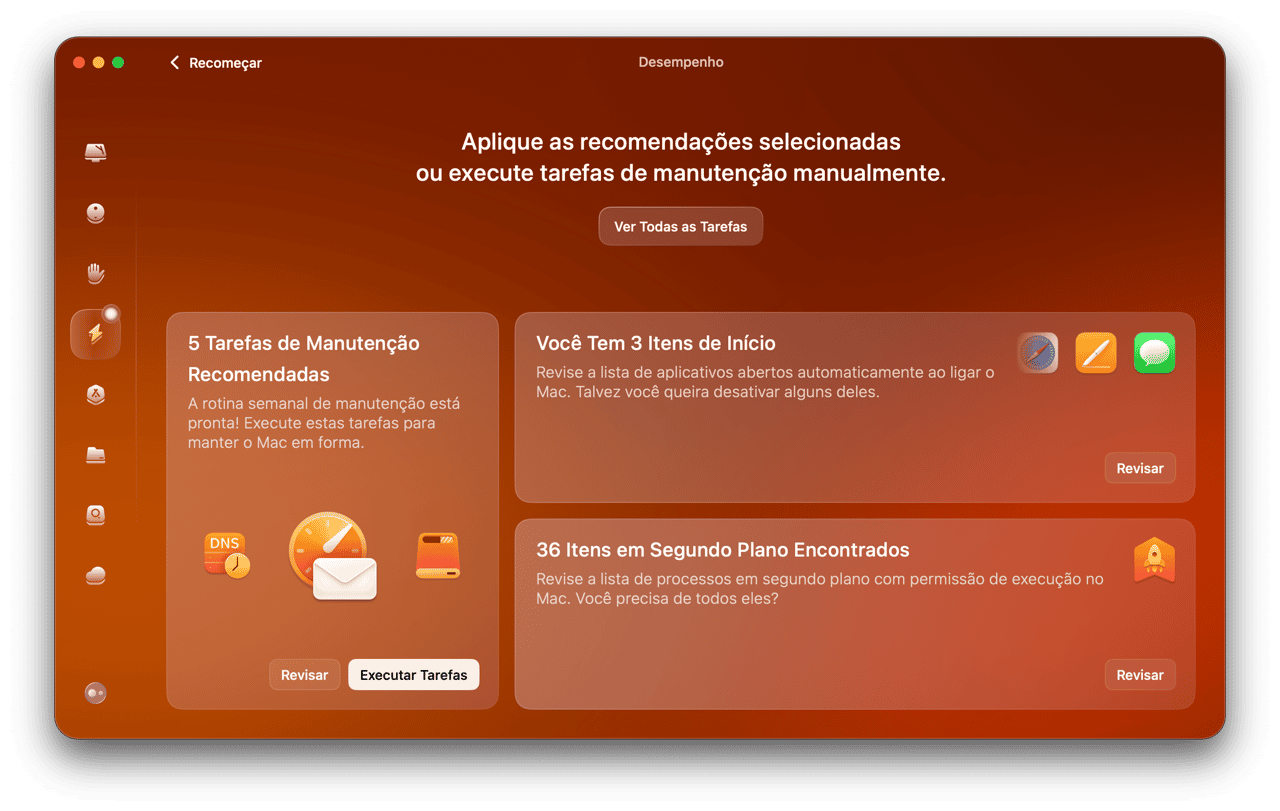Click the assistant icon at sidebar bottom
This screenshot has height=811, width=1280.
96,693
